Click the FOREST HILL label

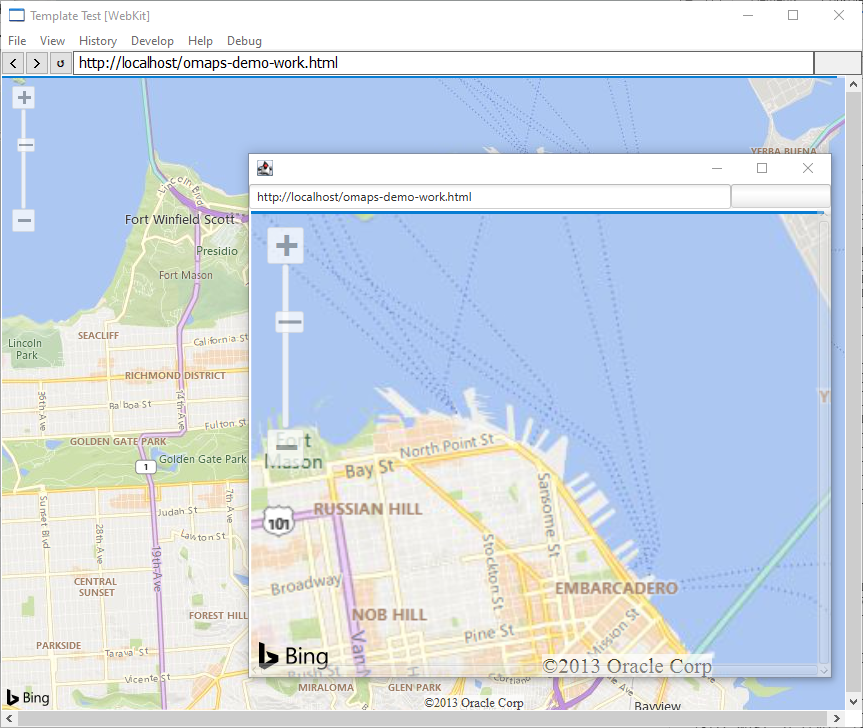218,616
